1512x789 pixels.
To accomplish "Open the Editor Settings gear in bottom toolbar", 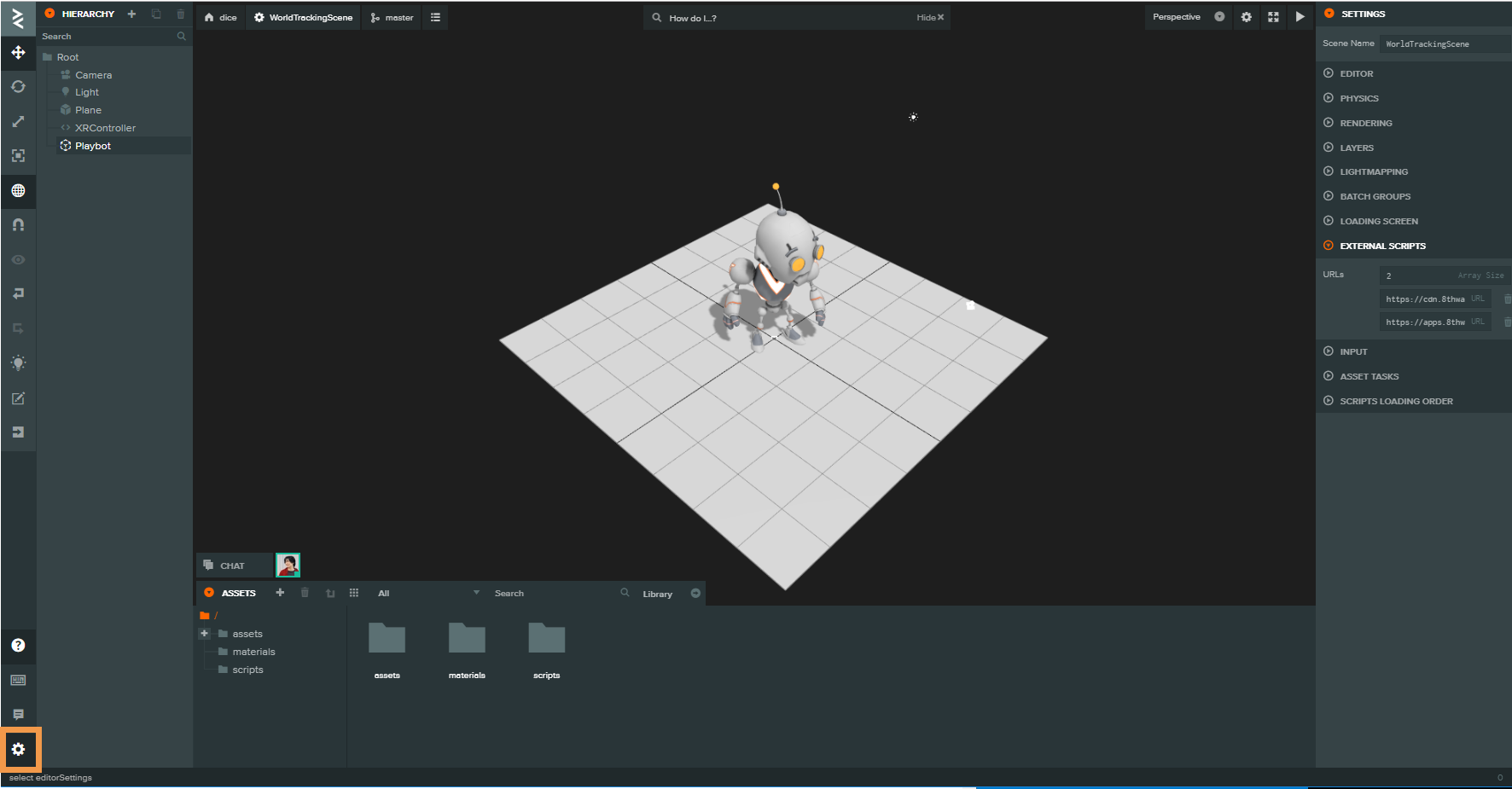I will pos(19,750).
